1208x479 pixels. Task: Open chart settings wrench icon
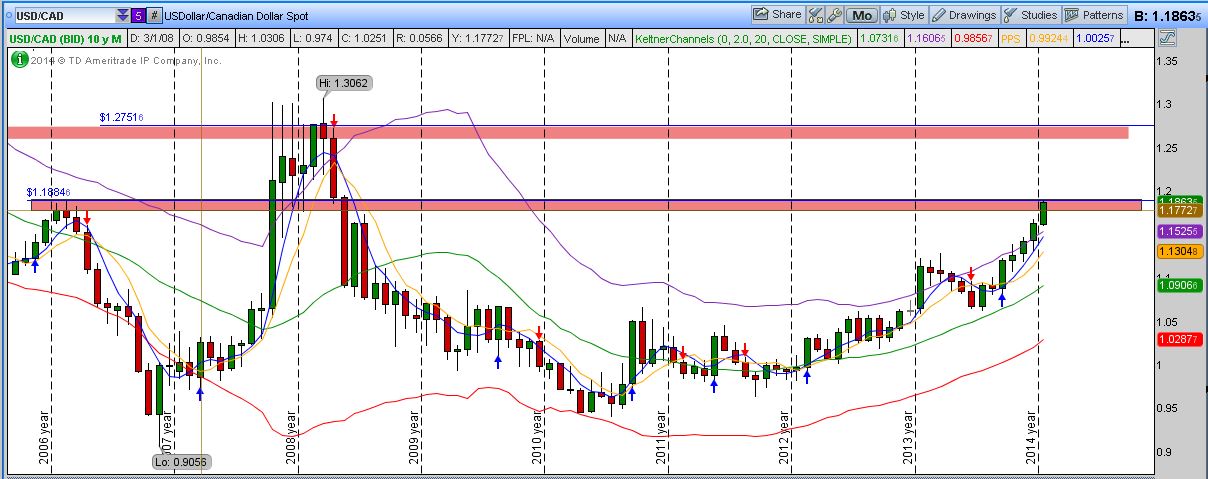point(832,15)
